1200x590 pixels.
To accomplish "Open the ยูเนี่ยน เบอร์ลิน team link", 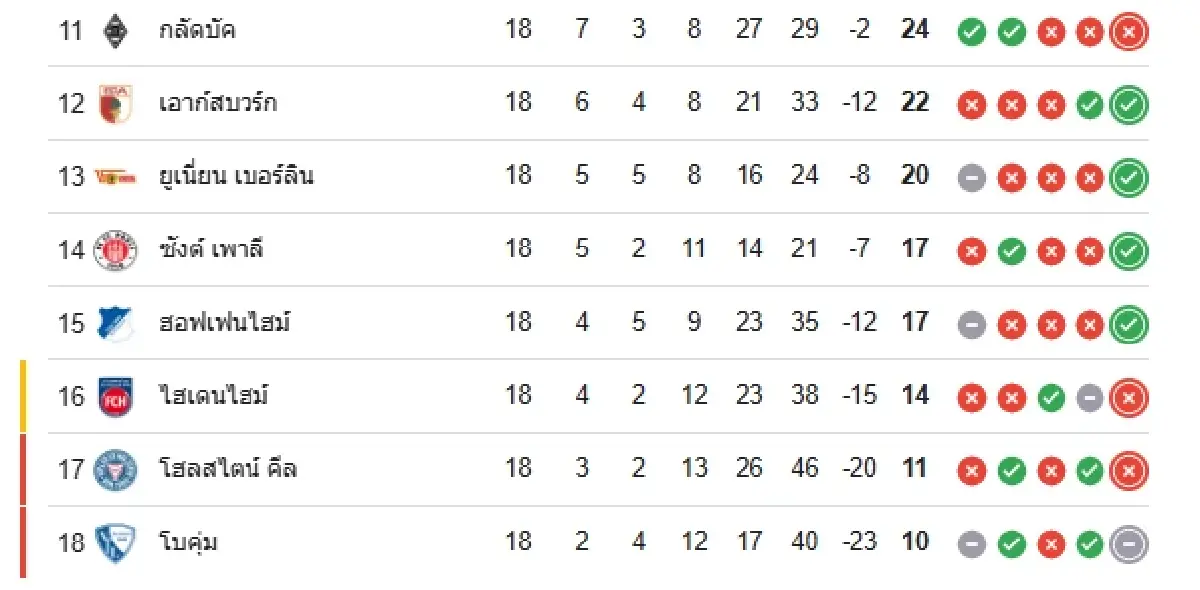I will (236, 176).
